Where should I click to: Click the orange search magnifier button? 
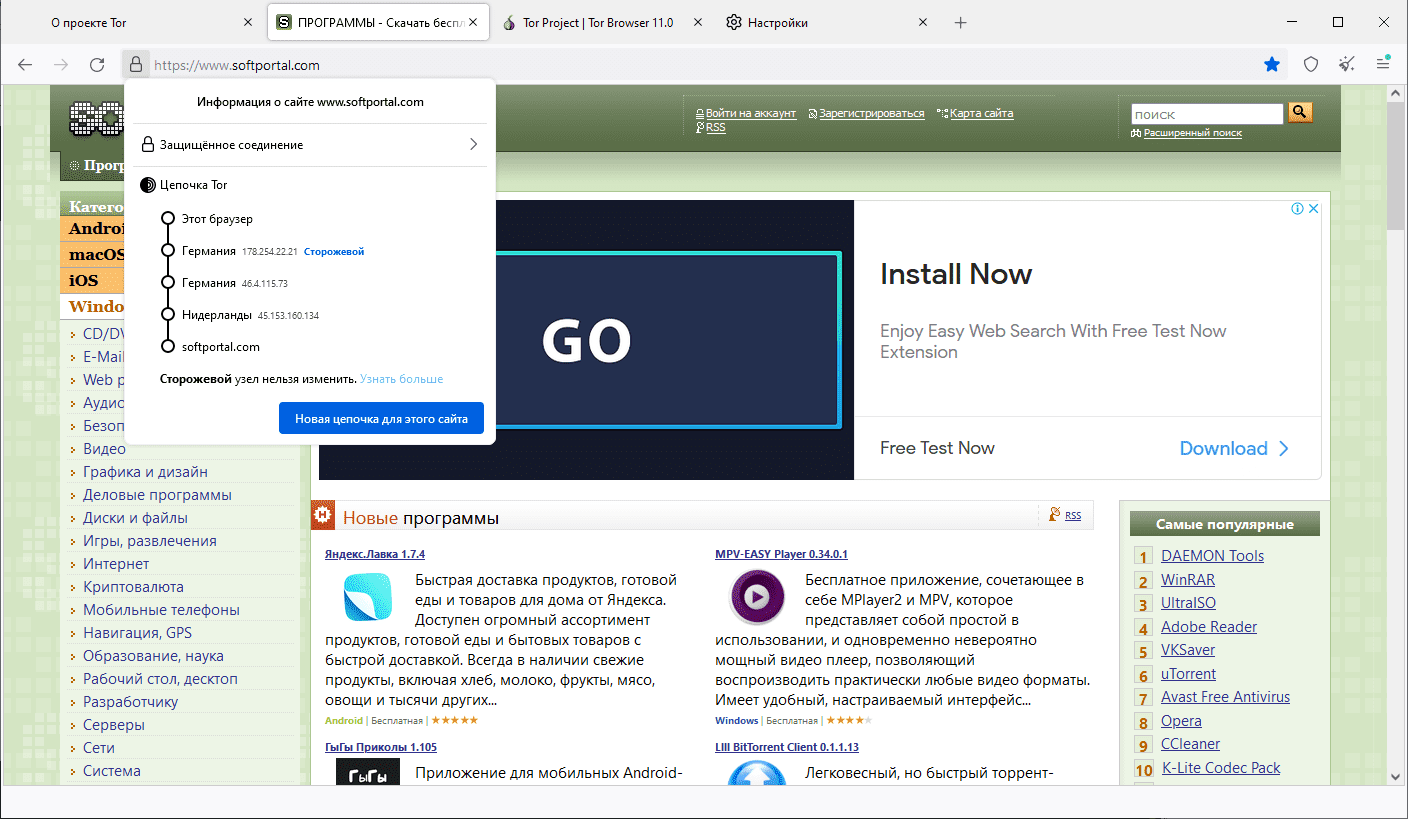(x=1300, y=113)
